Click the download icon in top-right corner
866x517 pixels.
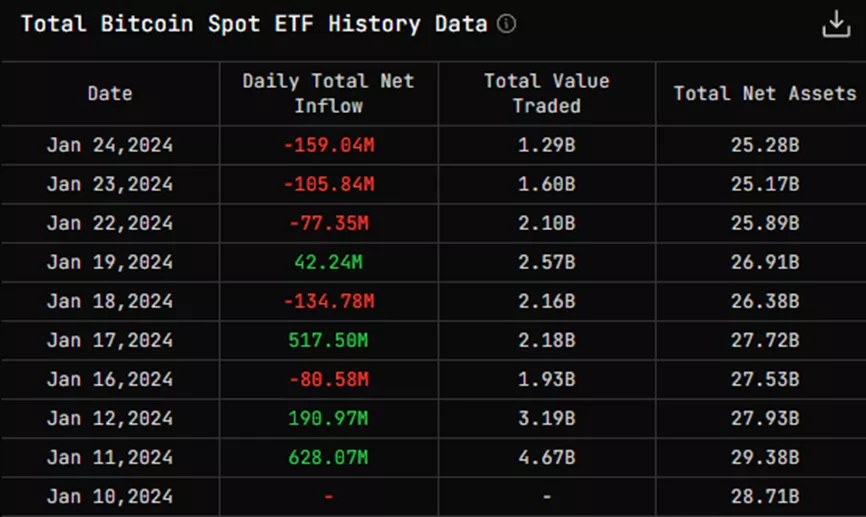point(835,24)
